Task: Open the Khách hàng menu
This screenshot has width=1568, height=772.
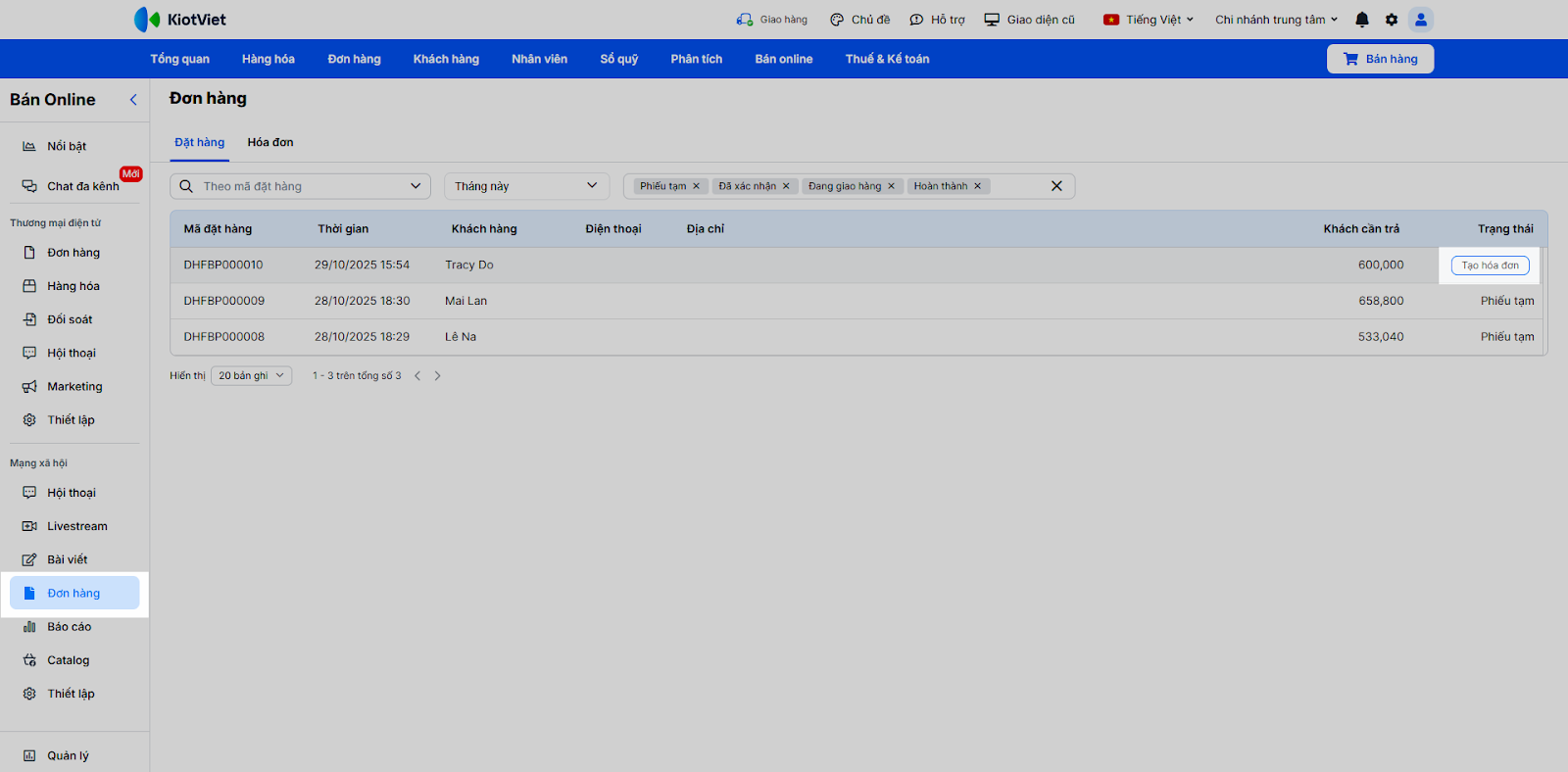Action: (x=446, y=59)
